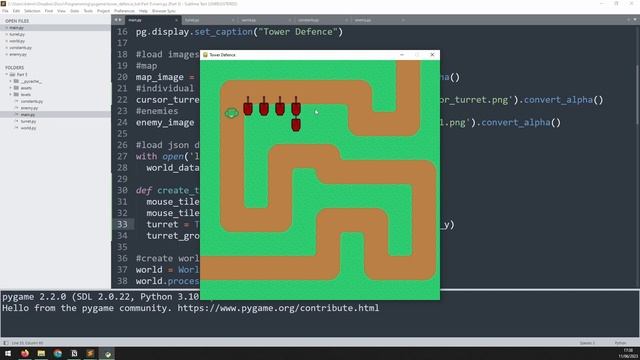Viewport: 640px width, 360px height.
Task: Toggle the sidebar using the status bar icon
Action: pyautogui.click(x=5, y=343)
